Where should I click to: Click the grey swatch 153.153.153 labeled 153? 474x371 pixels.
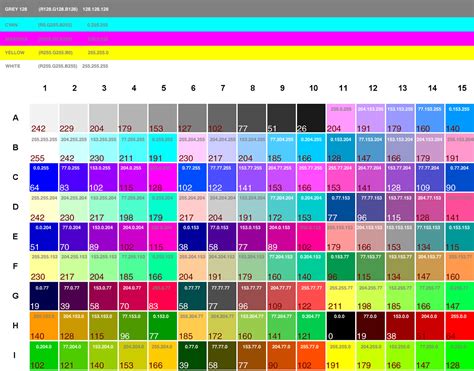point(400,237)
